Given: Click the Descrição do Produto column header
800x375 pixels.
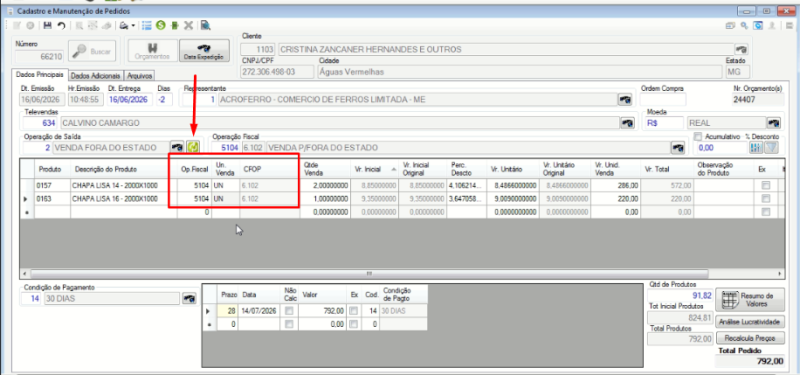Looking at the screenshot, I should pos(124,168).
